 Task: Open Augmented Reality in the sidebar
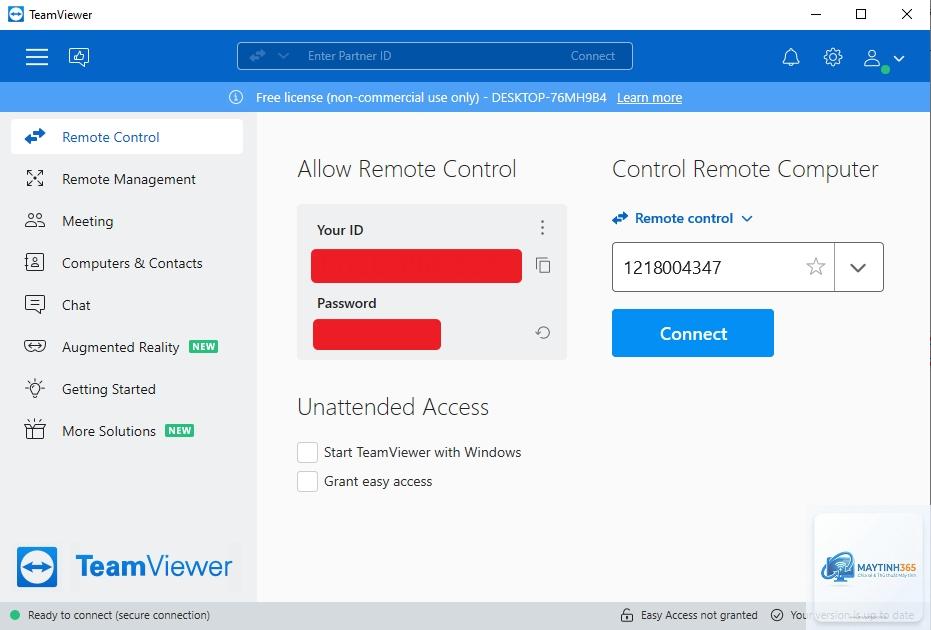click(x=127, y=347)
